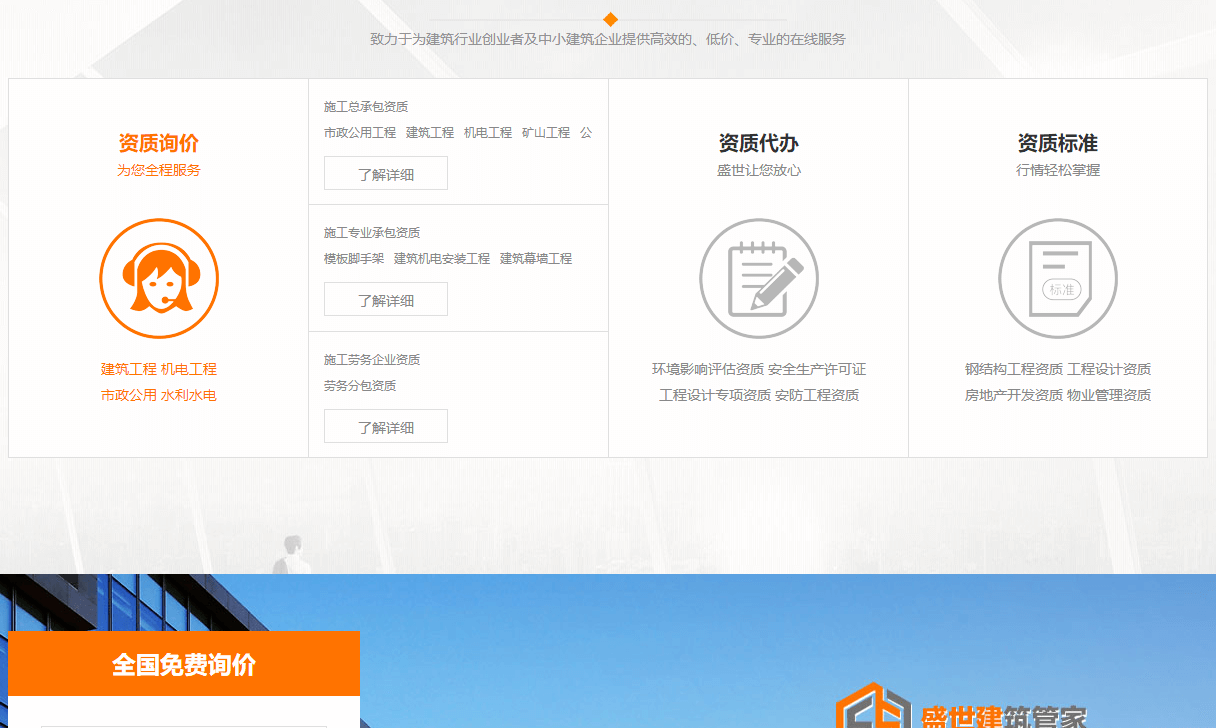Screen dimensions: 1216x728
Task: Click 安全生产许可证 link
Action: pos(819,368)
